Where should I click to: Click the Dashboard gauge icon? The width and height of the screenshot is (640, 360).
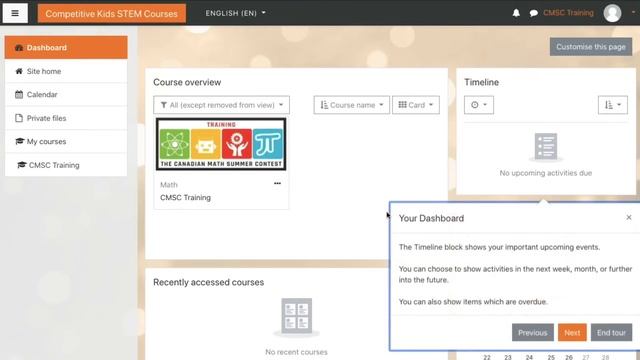pos(19,48)
